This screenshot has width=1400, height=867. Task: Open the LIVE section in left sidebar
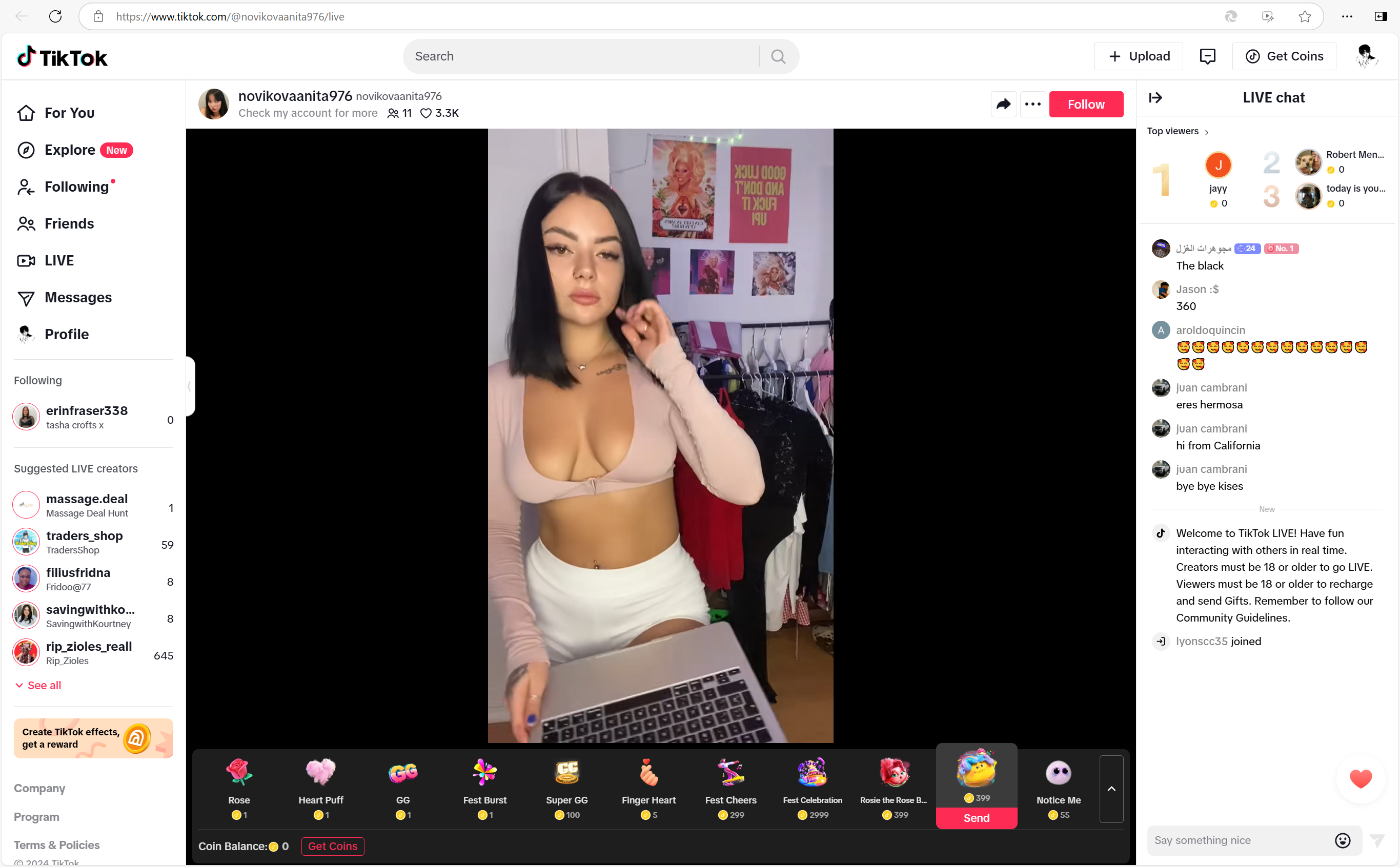tap(58, 260)
